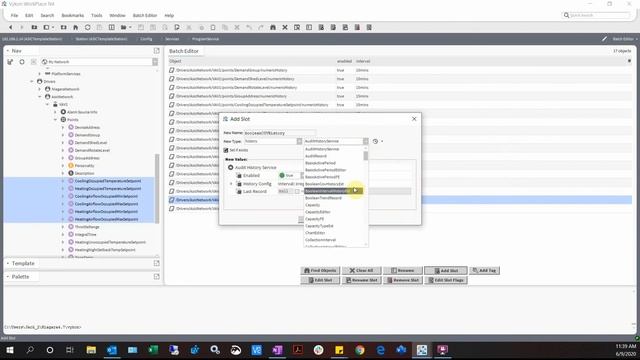Click the Clear All button
The image size is (640, 360).
pos(362,270)
